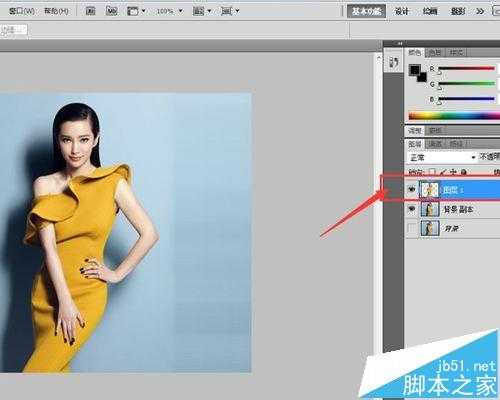The image size is (500, 400).
Task: Open the 100% zoom level dropdown arrow
Action: point(181,11)
